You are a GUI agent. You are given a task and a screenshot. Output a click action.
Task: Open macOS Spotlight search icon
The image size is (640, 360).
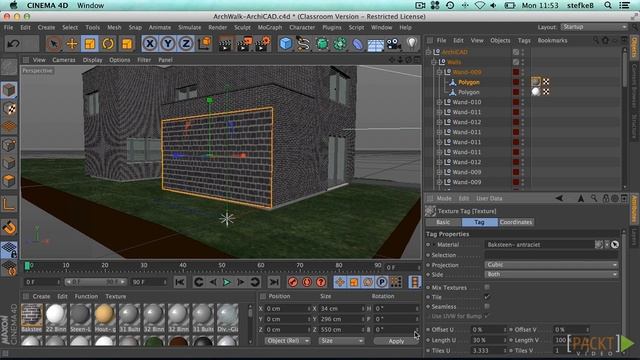[x=608, y=5]
